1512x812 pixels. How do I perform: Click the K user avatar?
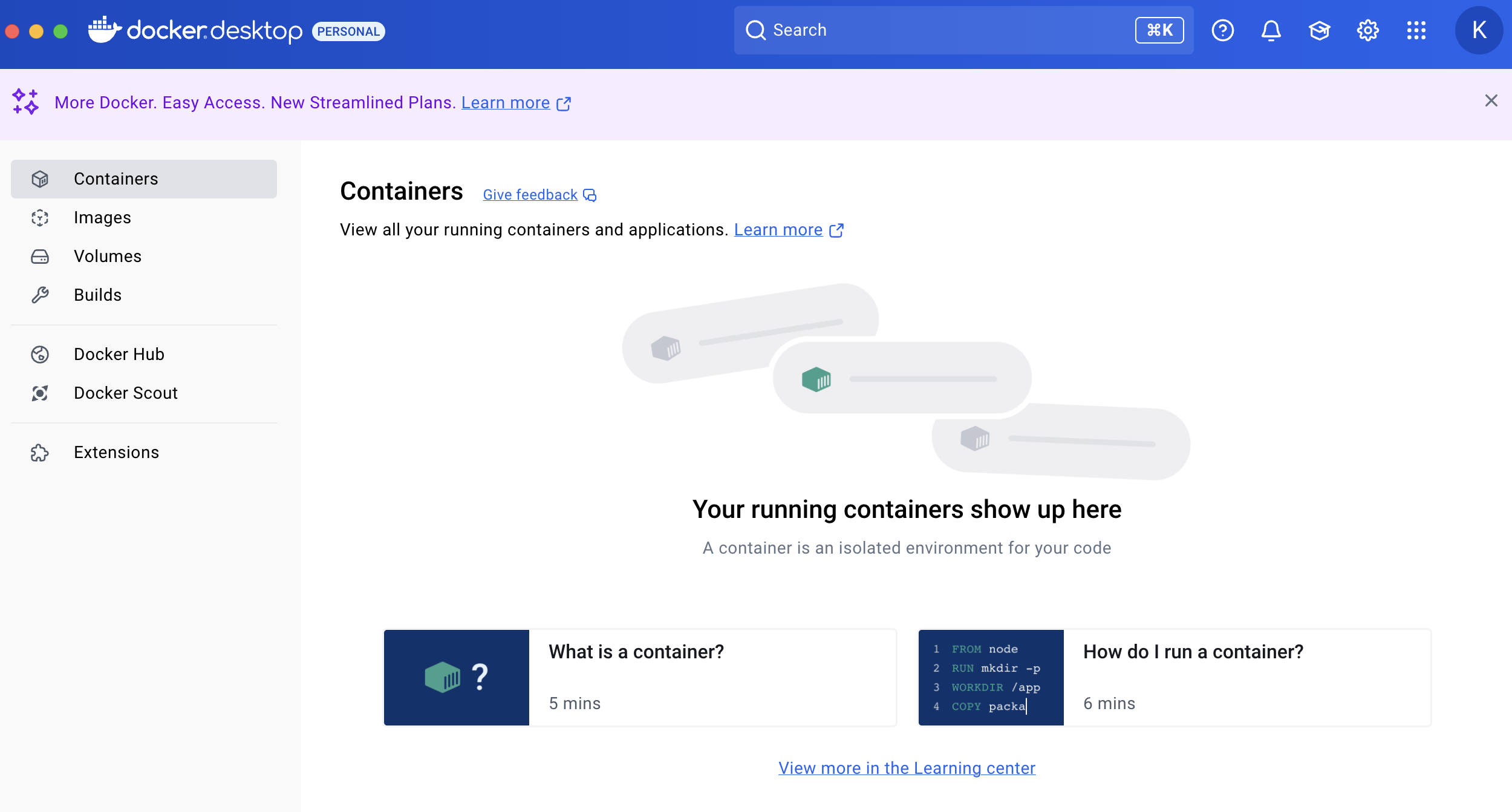(1479, 30)
